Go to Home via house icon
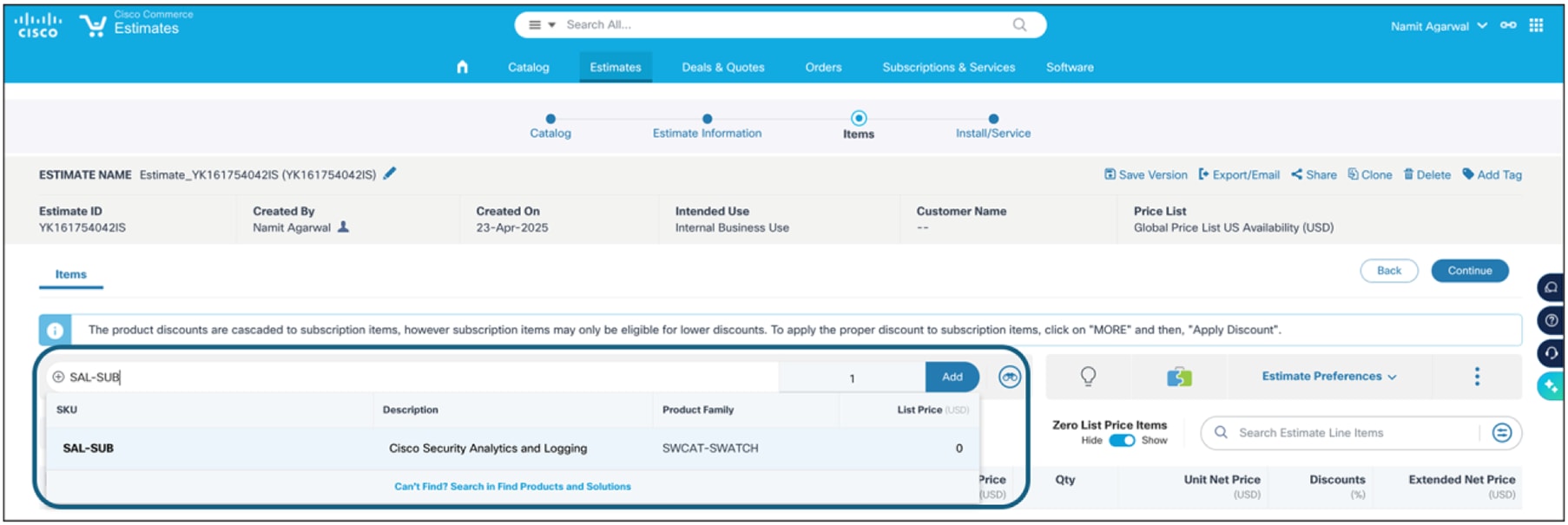This screenshot has width=1568, height=525. click(x=462, y=67)
